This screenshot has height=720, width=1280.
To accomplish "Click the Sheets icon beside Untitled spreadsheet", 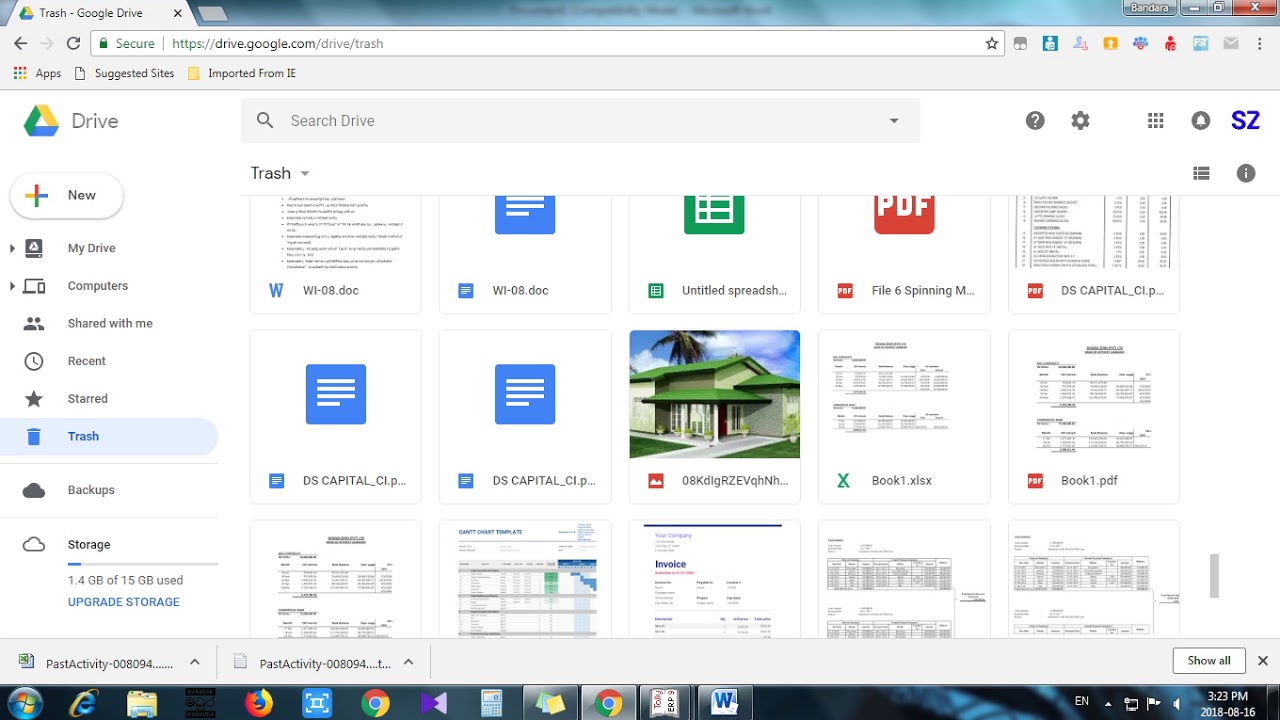I will tap(655, 290).
